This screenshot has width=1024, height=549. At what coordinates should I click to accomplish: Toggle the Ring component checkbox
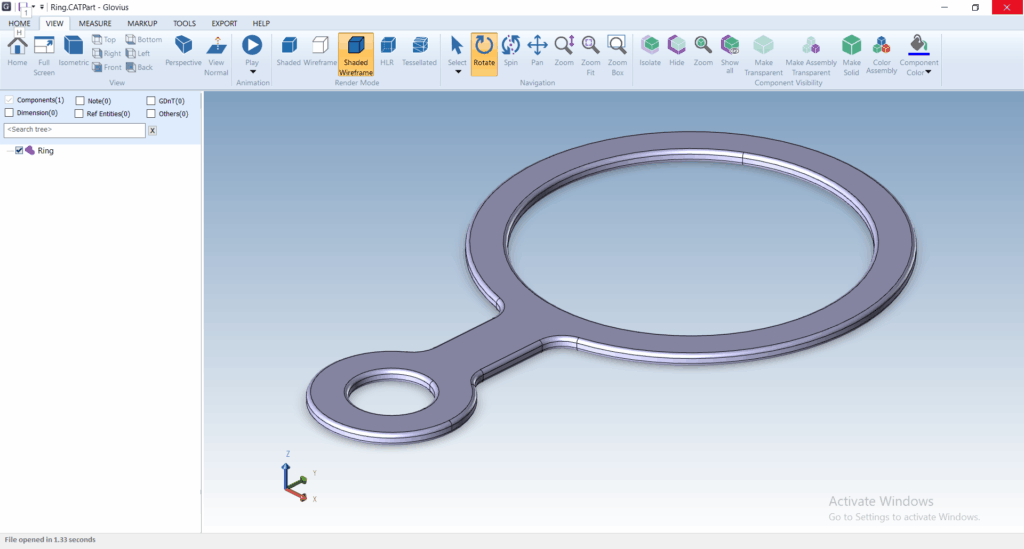[x=19, y=151]
